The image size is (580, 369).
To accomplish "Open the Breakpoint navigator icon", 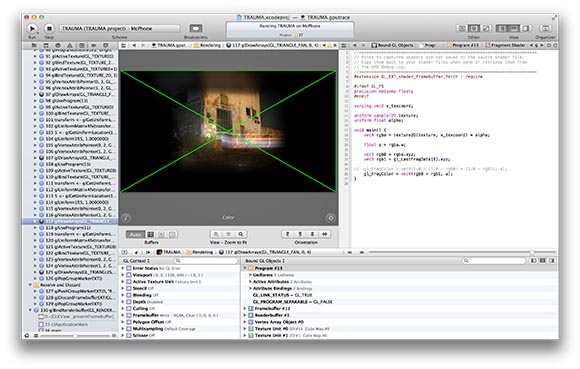I will (94, 45).
